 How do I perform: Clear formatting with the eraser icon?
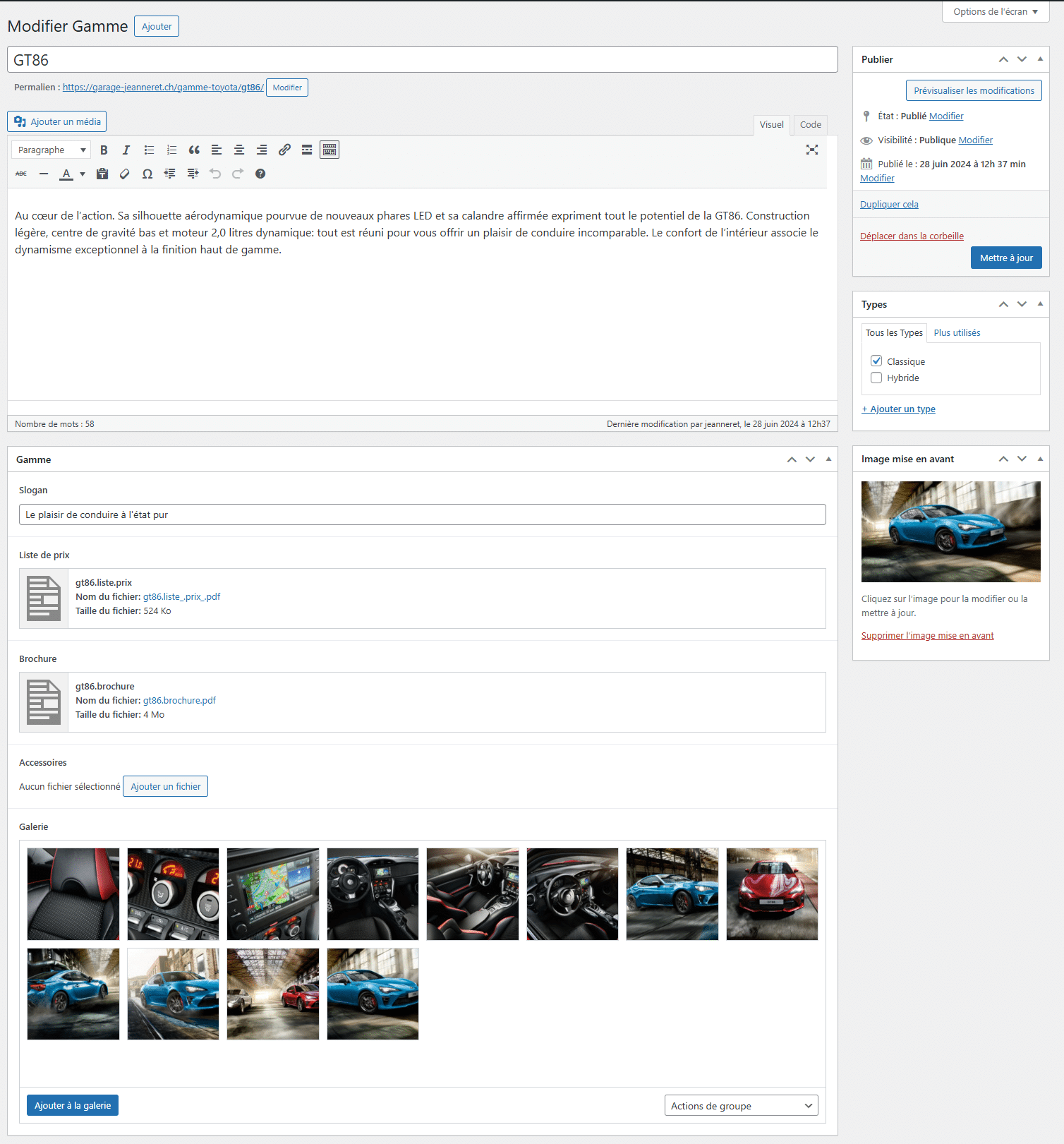tap(125, 174)
